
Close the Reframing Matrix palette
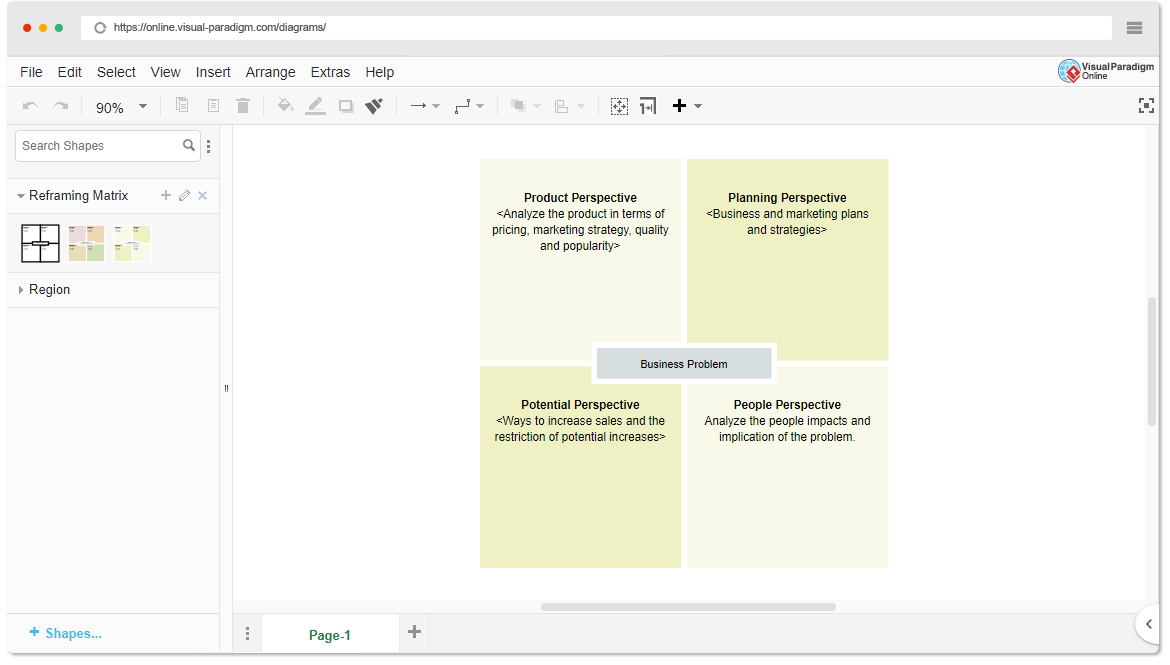pos(202,196)
